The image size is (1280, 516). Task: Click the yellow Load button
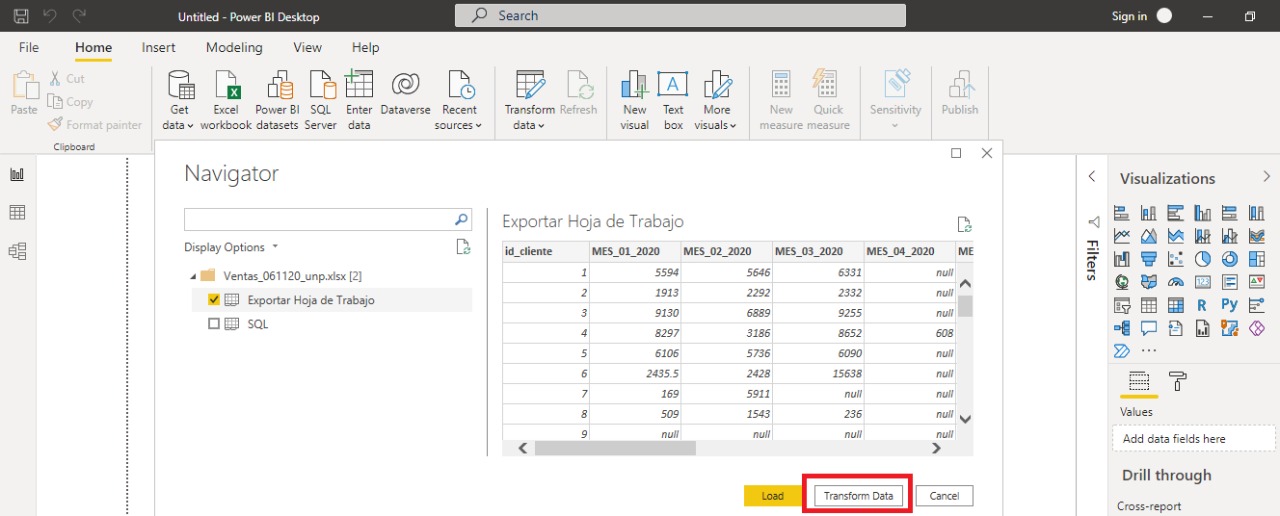pyautogui.click(x=773, y=496)
